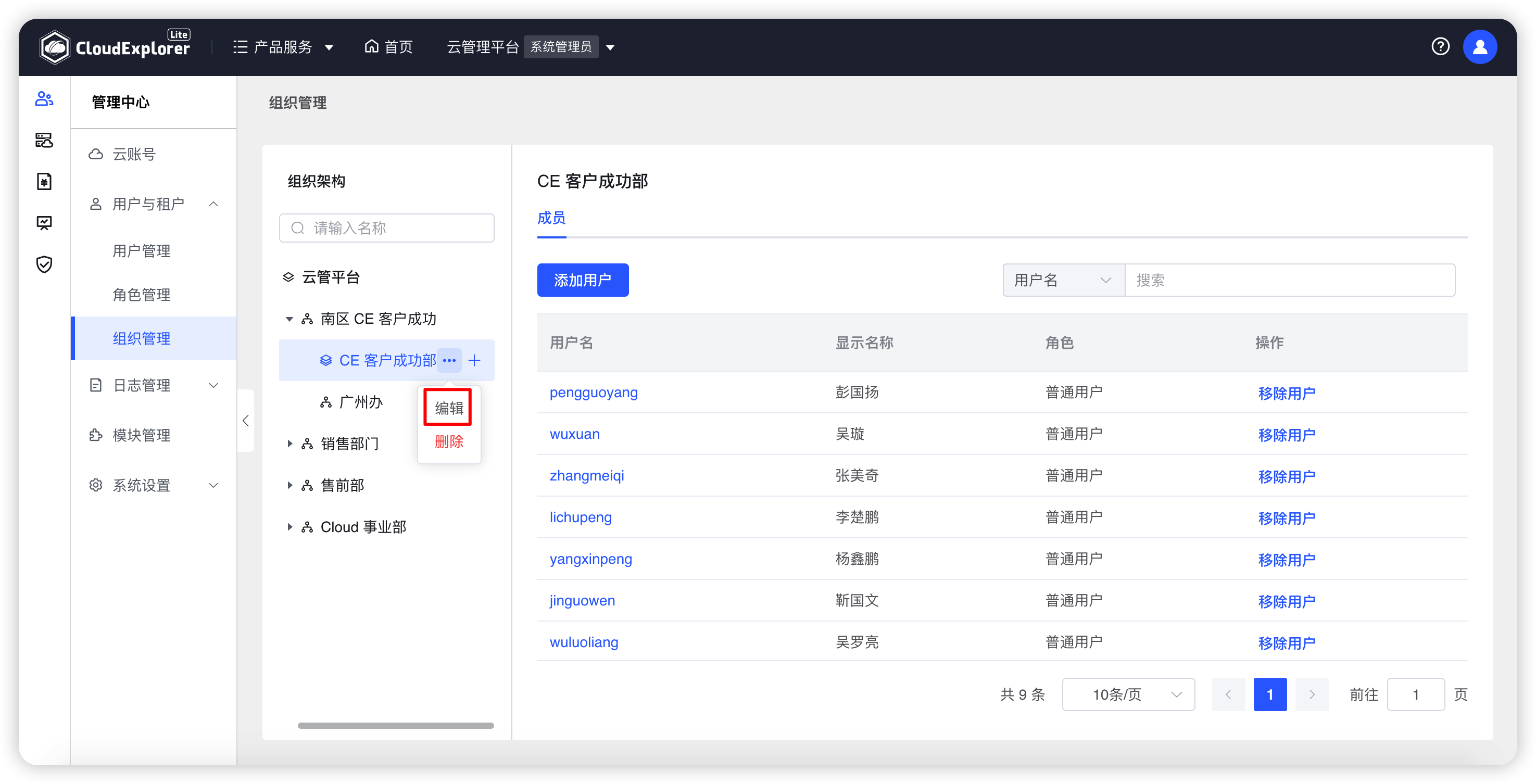
Task: Collapse the side menu with the left arrow handle
Action: point(246,420)
